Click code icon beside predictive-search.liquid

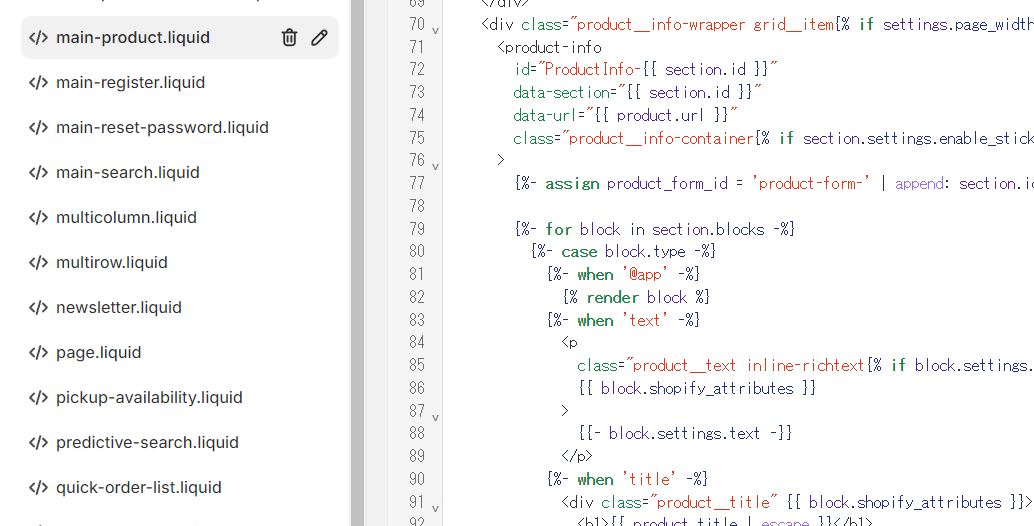pos(38,442)
